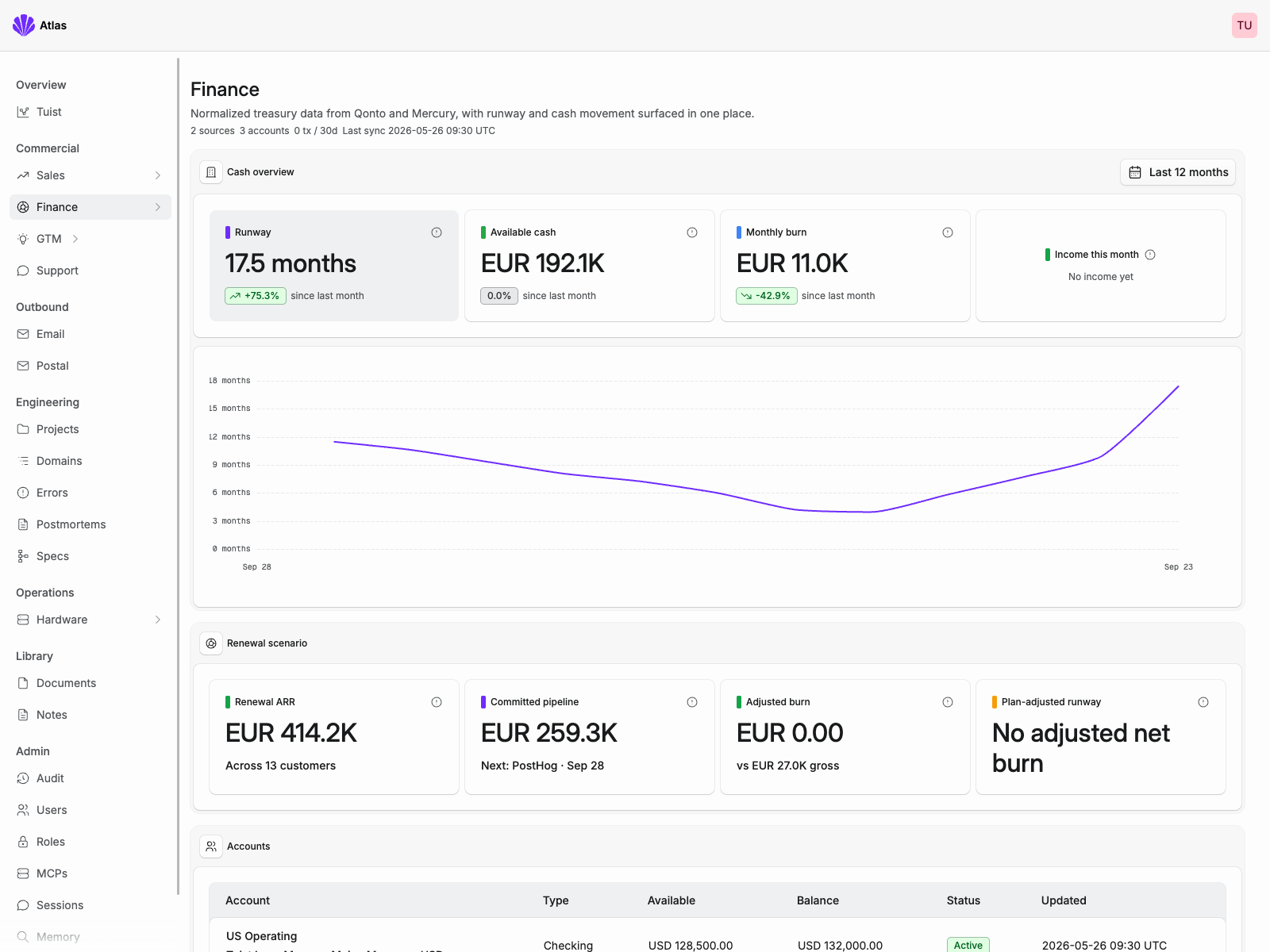Screen dimensions: 1270x952
Task: Expand the Finance submenu chevron
Action: 158,207
